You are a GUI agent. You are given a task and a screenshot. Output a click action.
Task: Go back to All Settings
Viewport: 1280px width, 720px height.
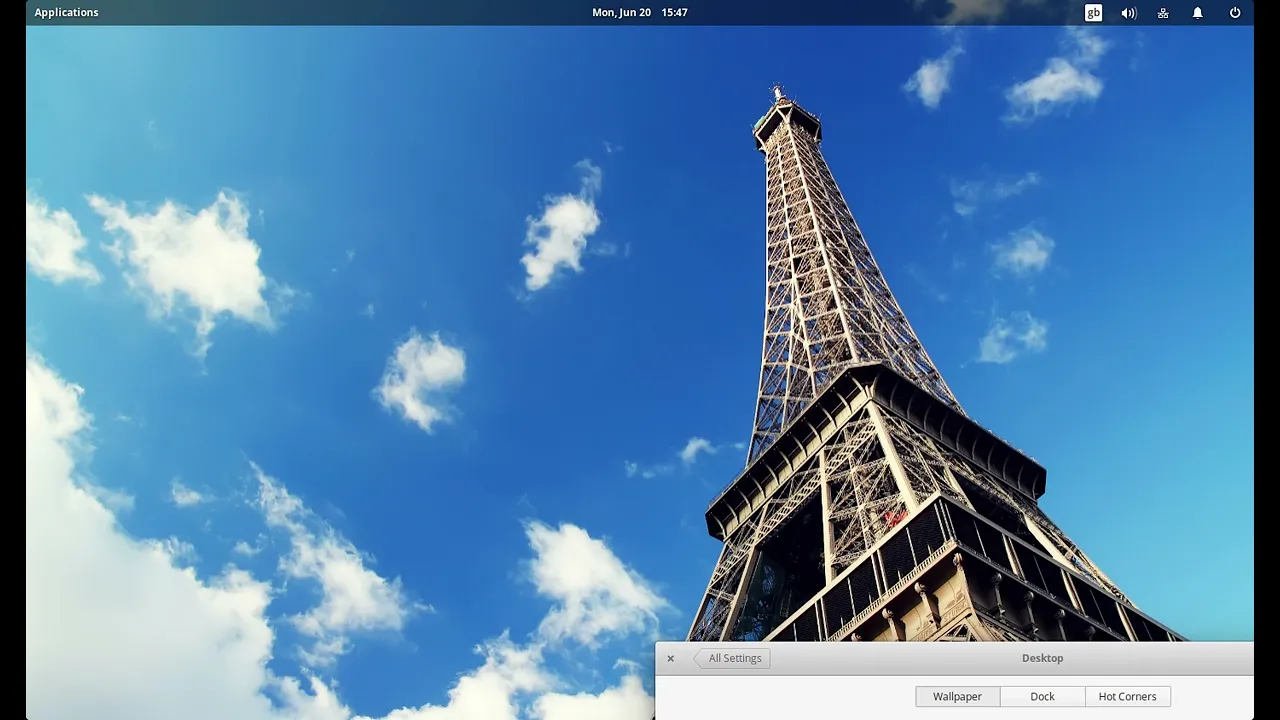[731, 658]
